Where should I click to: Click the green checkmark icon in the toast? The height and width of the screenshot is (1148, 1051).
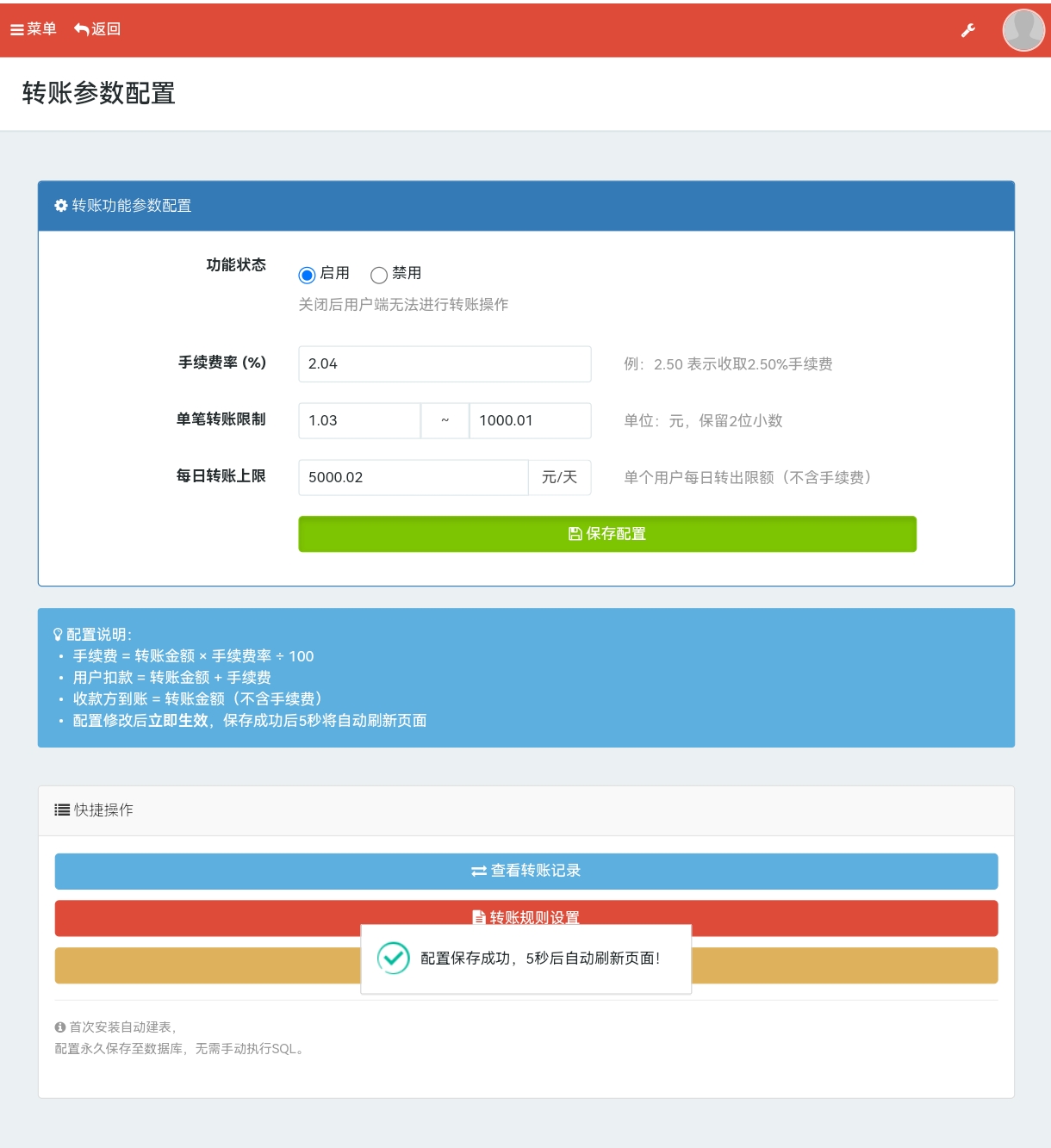(394, 958)
